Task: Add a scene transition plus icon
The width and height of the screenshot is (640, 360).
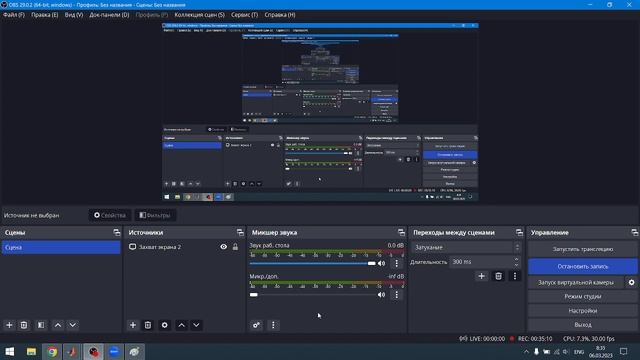Action: tap(482, 276)
